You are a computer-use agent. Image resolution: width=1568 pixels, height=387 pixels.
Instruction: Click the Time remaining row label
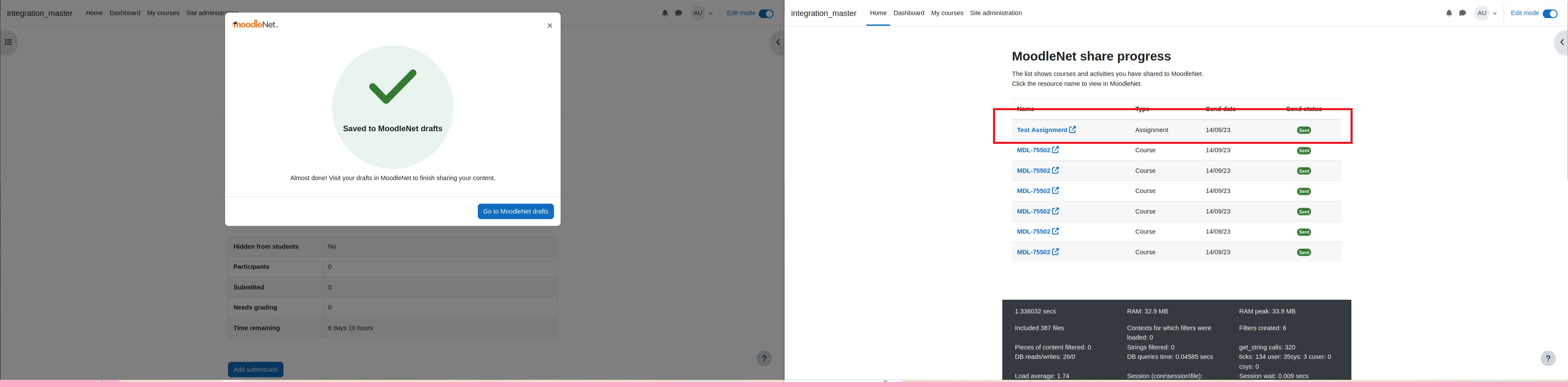(257, 328)
